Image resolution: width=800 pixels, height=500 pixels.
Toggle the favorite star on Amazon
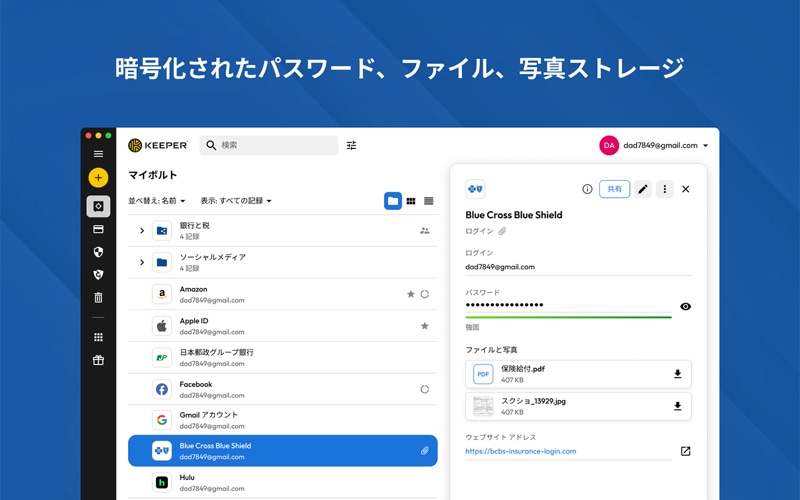click(411, 294)
